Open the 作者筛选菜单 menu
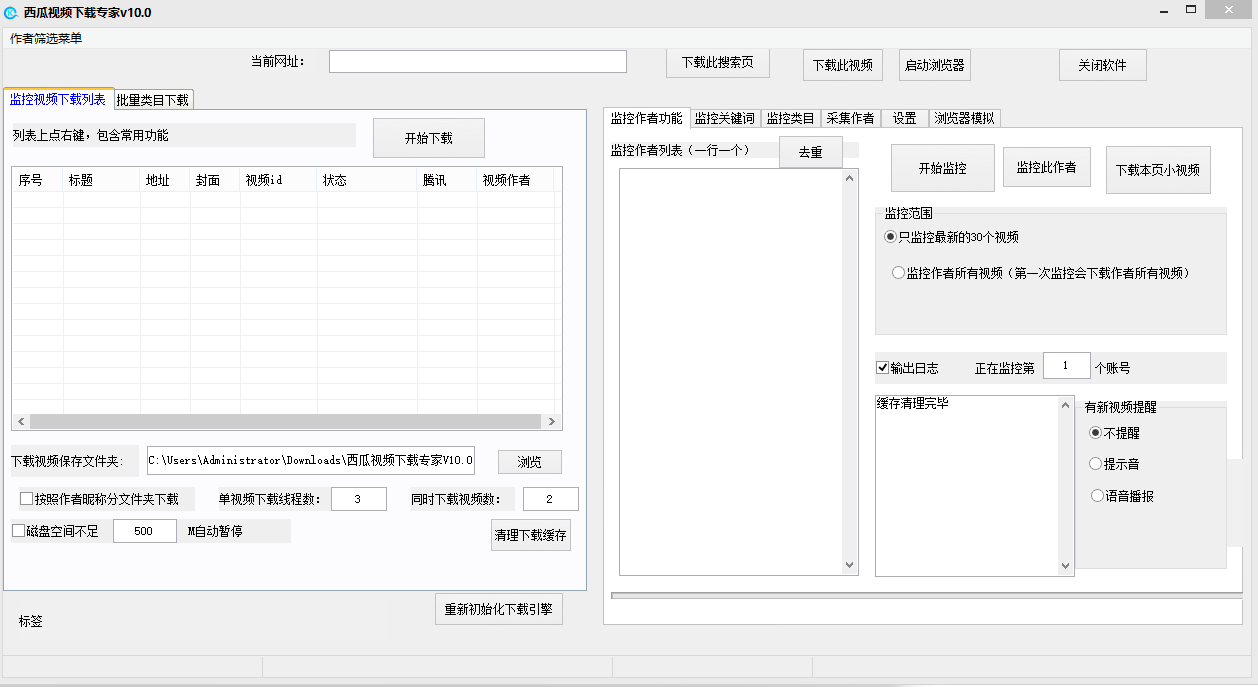 click(x=46, y=38)
